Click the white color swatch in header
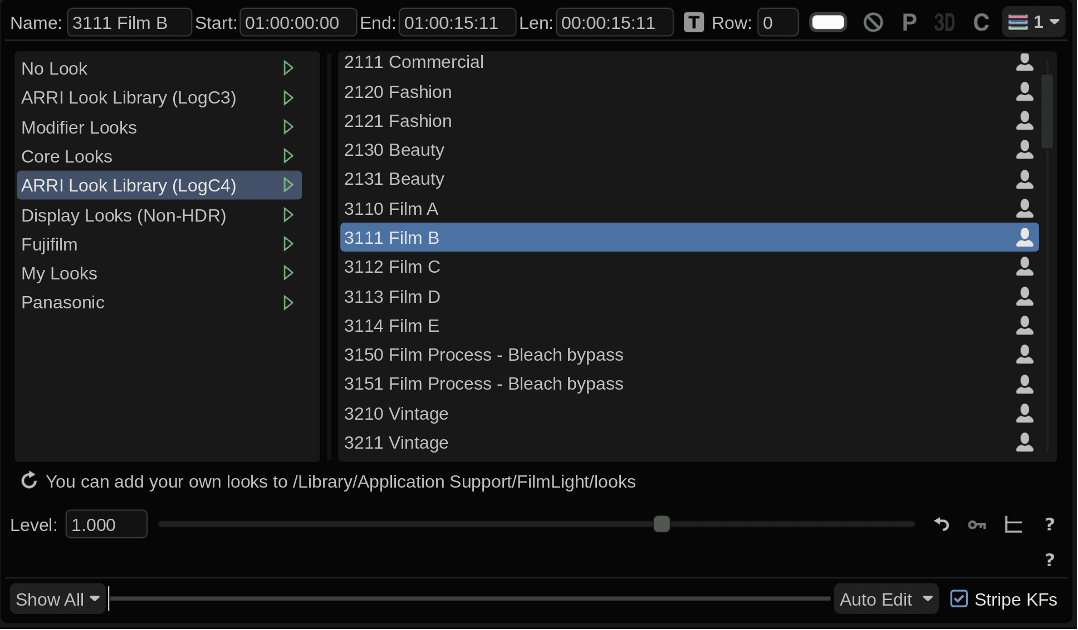1078x630 pixels. click(828, 23)
